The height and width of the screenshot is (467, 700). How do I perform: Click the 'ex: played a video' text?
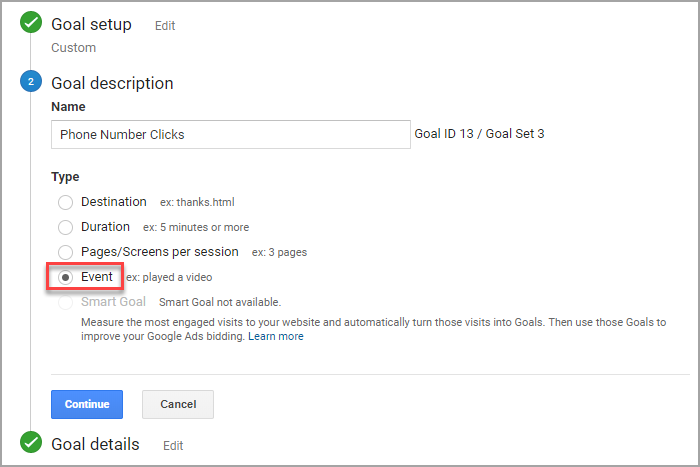click(169, 277)
